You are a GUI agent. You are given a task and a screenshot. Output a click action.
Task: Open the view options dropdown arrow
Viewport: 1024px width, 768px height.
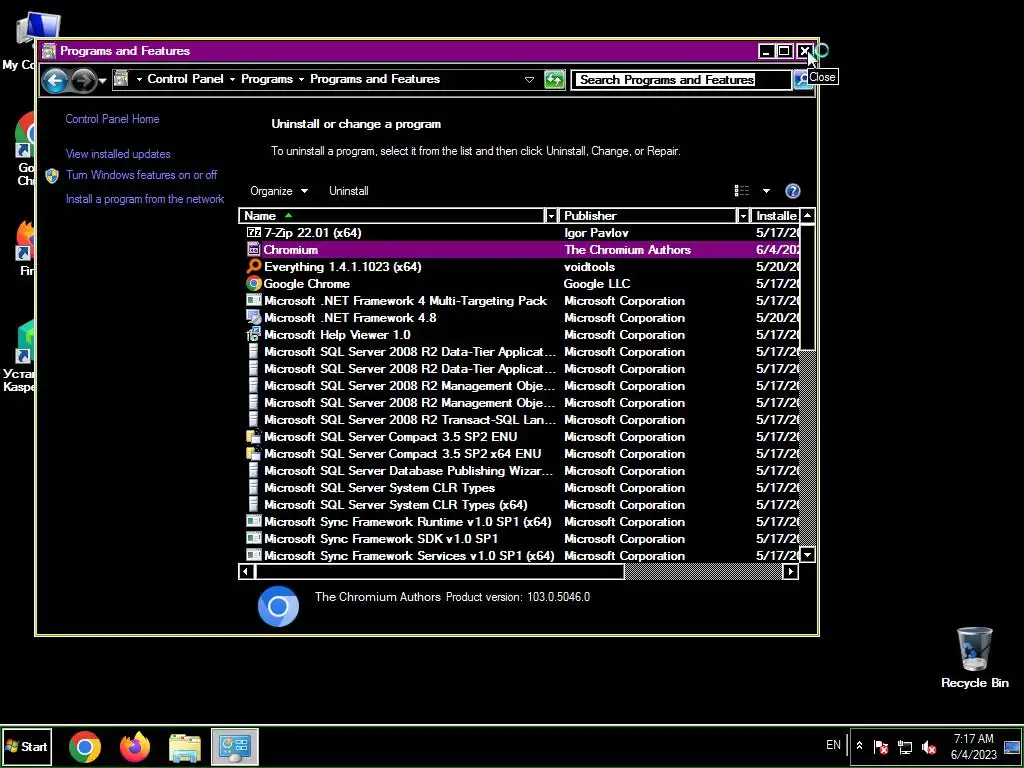766,191
